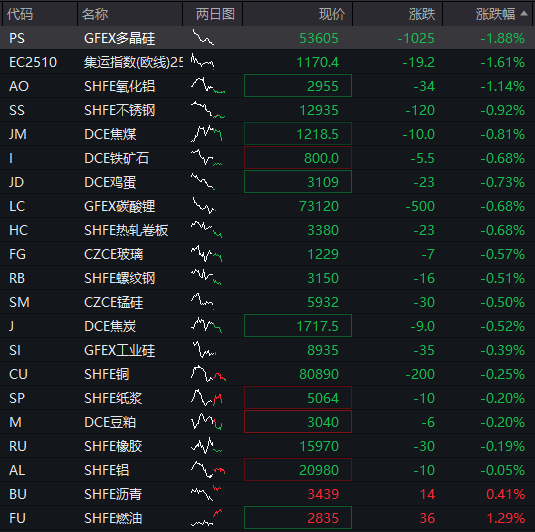Select the JM contract code
The height and width of the screenshot is (532, 535).
coord(18,134)
